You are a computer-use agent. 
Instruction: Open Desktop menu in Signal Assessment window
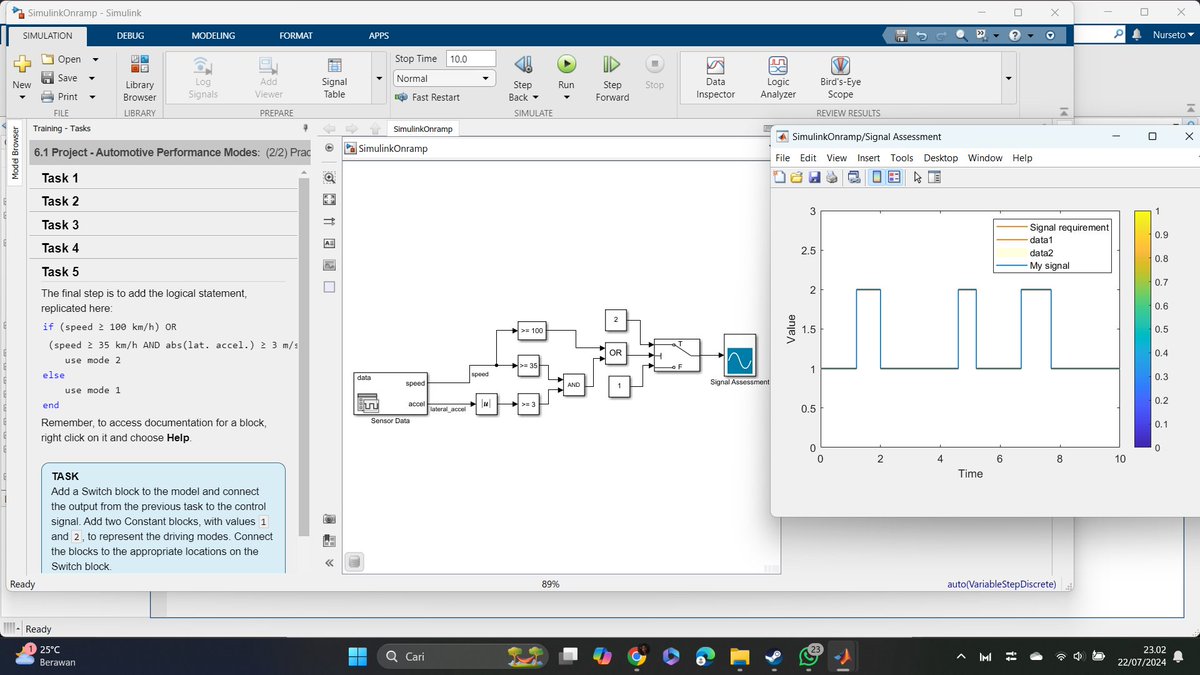(x=940, y=158)
